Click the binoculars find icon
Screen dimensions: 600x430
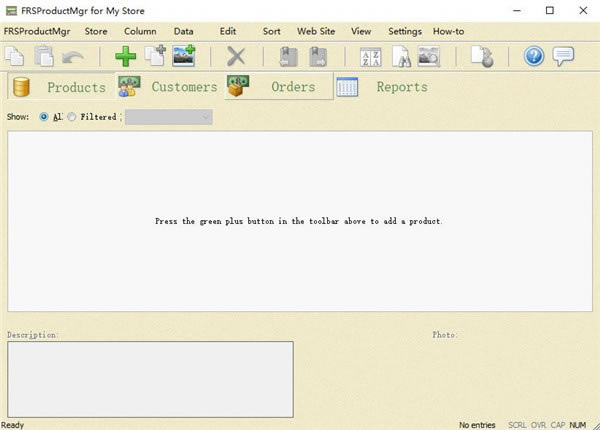click(x=400, y=57)
